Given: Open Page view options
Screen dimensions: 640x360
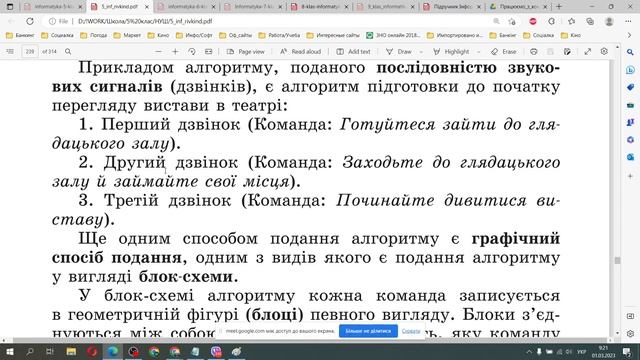Looking at the screenshot, I should pyautogui.click(x=246, y=52).
